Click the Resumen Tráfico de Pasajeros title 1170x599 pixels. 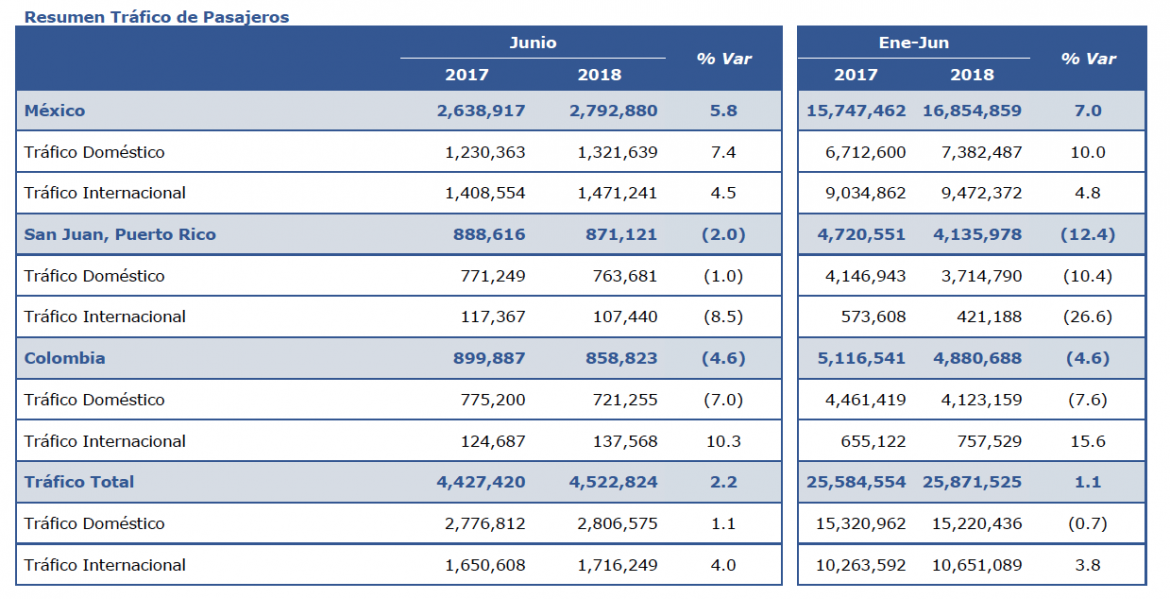[157, 16]
